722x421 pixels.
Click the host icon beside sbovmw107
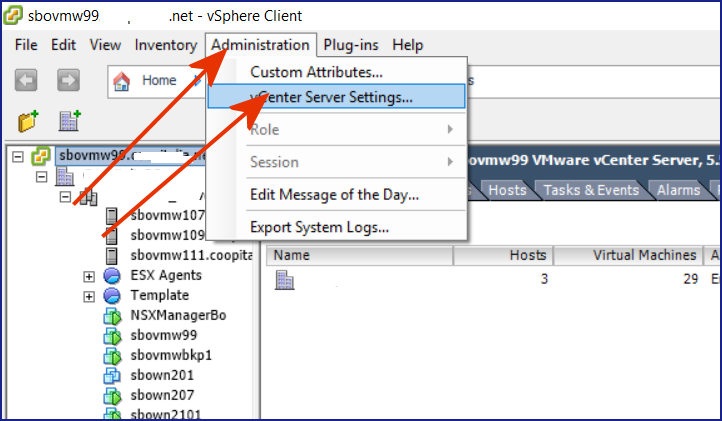point(111,216)
